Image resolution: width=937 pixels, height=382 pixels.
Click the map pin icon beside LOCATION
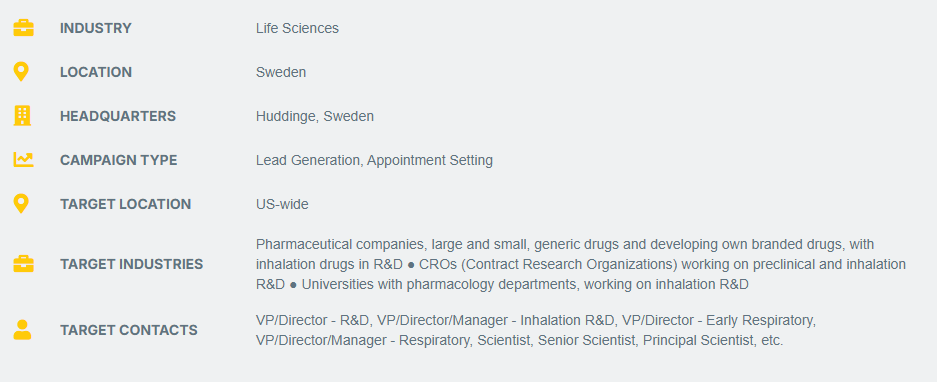[x=21, y=72]
